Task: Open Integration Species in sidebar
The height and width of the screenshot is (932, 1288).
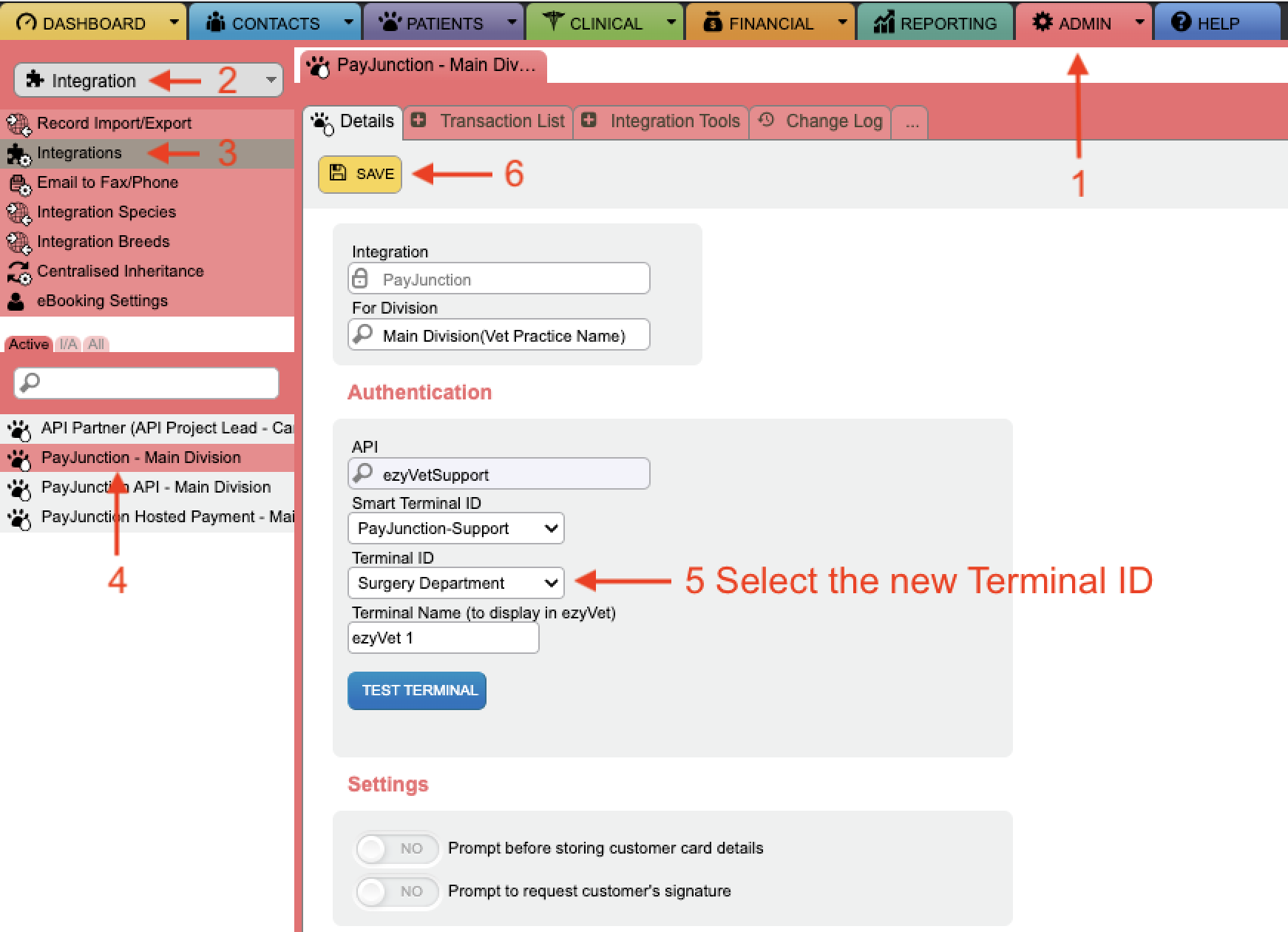Action: click(x=147, y=212)
